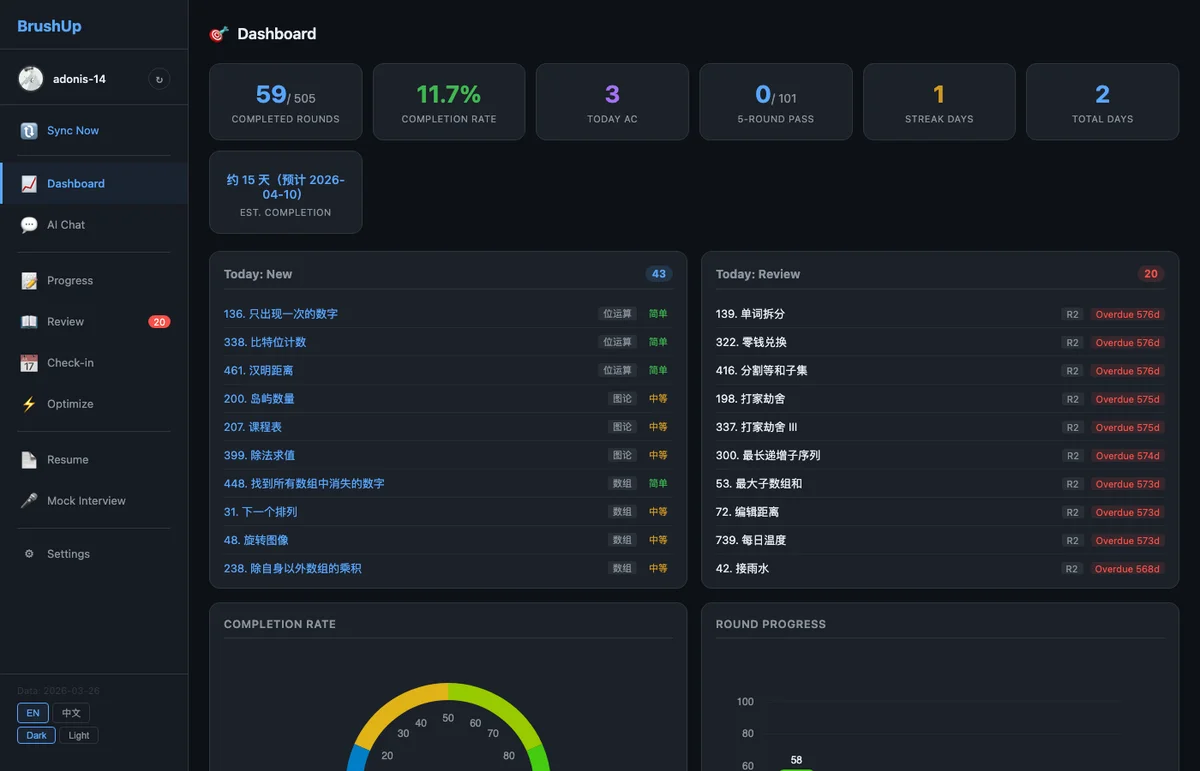Open problem 207. 课程表

[253, 427]
